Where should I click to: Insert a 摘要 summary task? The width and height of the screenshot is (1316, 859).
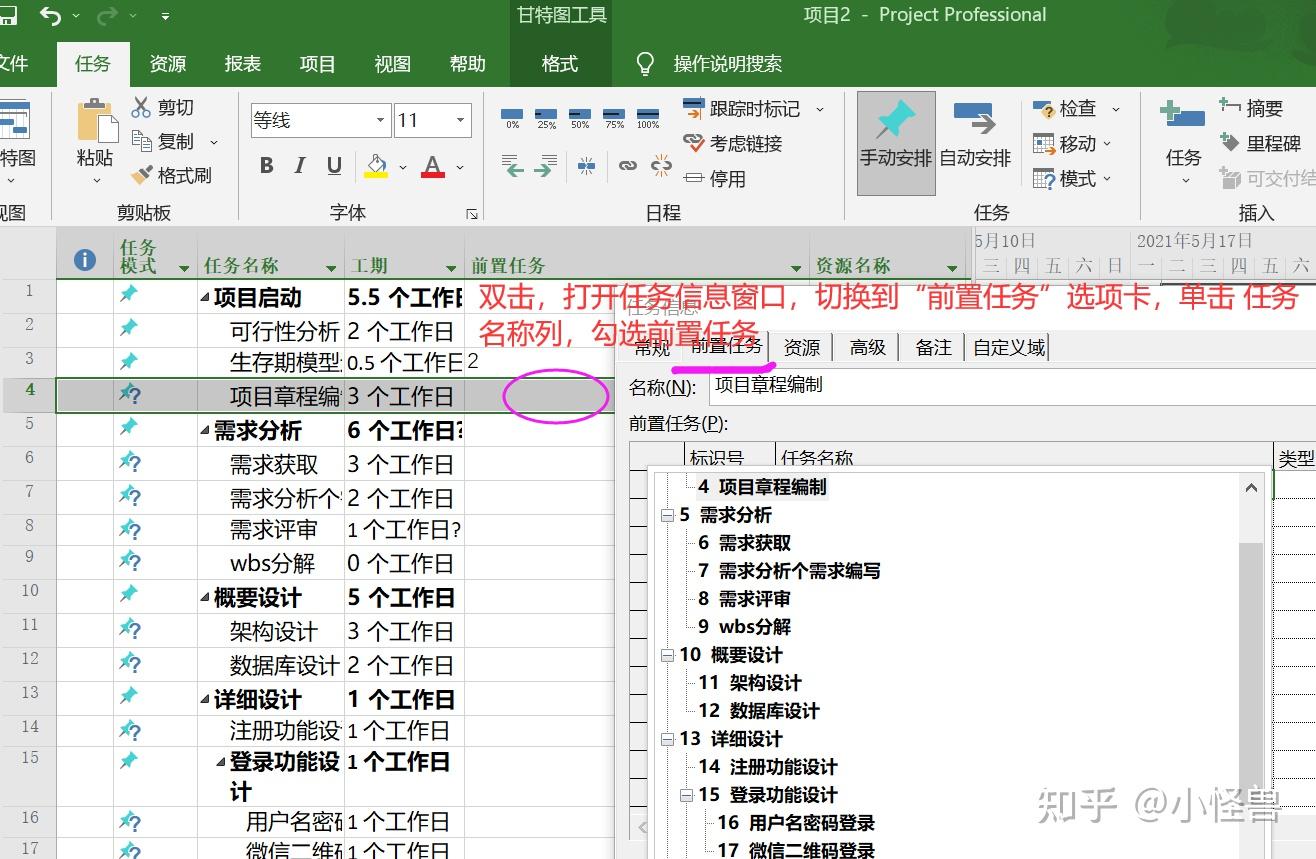pos(1251,107)
